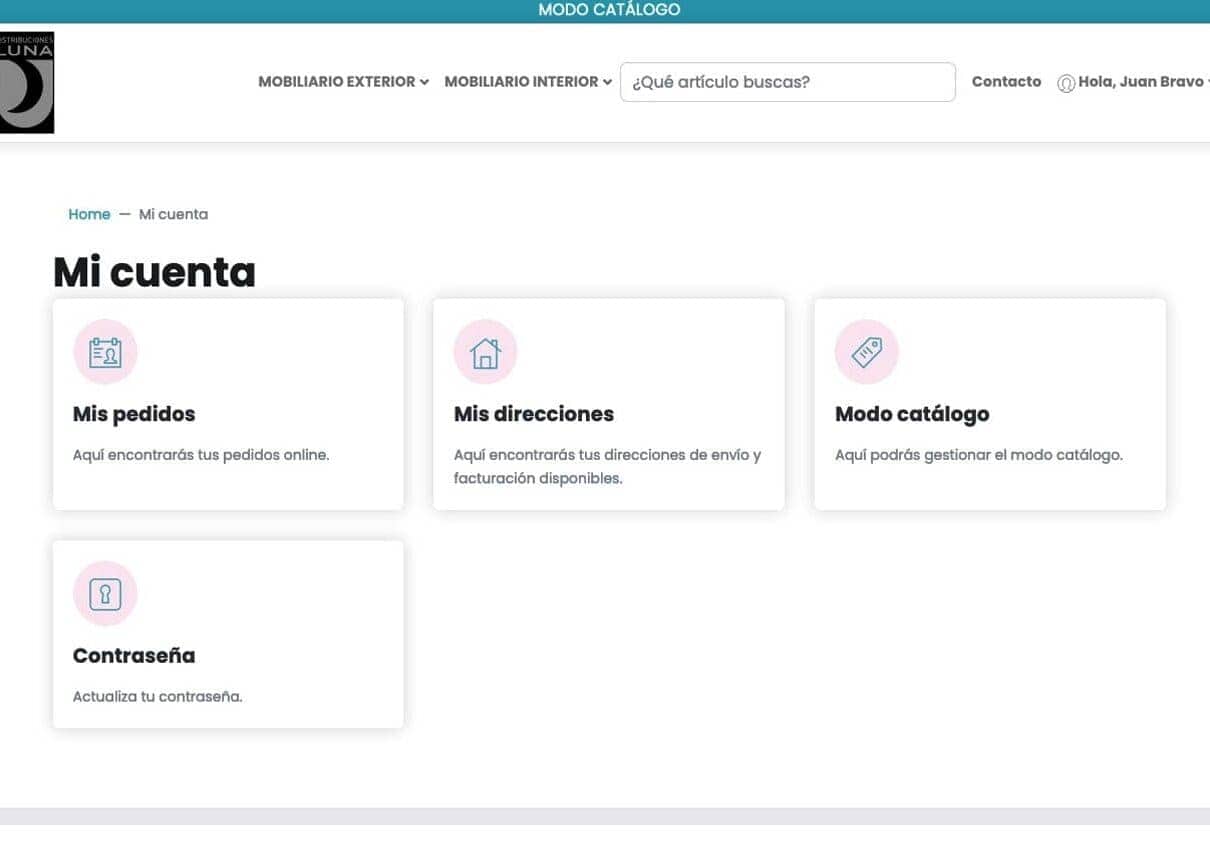Open the Contacto menu item
Screen dimensions: 1210x865
pyautogui.click(x=1006, y=82)
